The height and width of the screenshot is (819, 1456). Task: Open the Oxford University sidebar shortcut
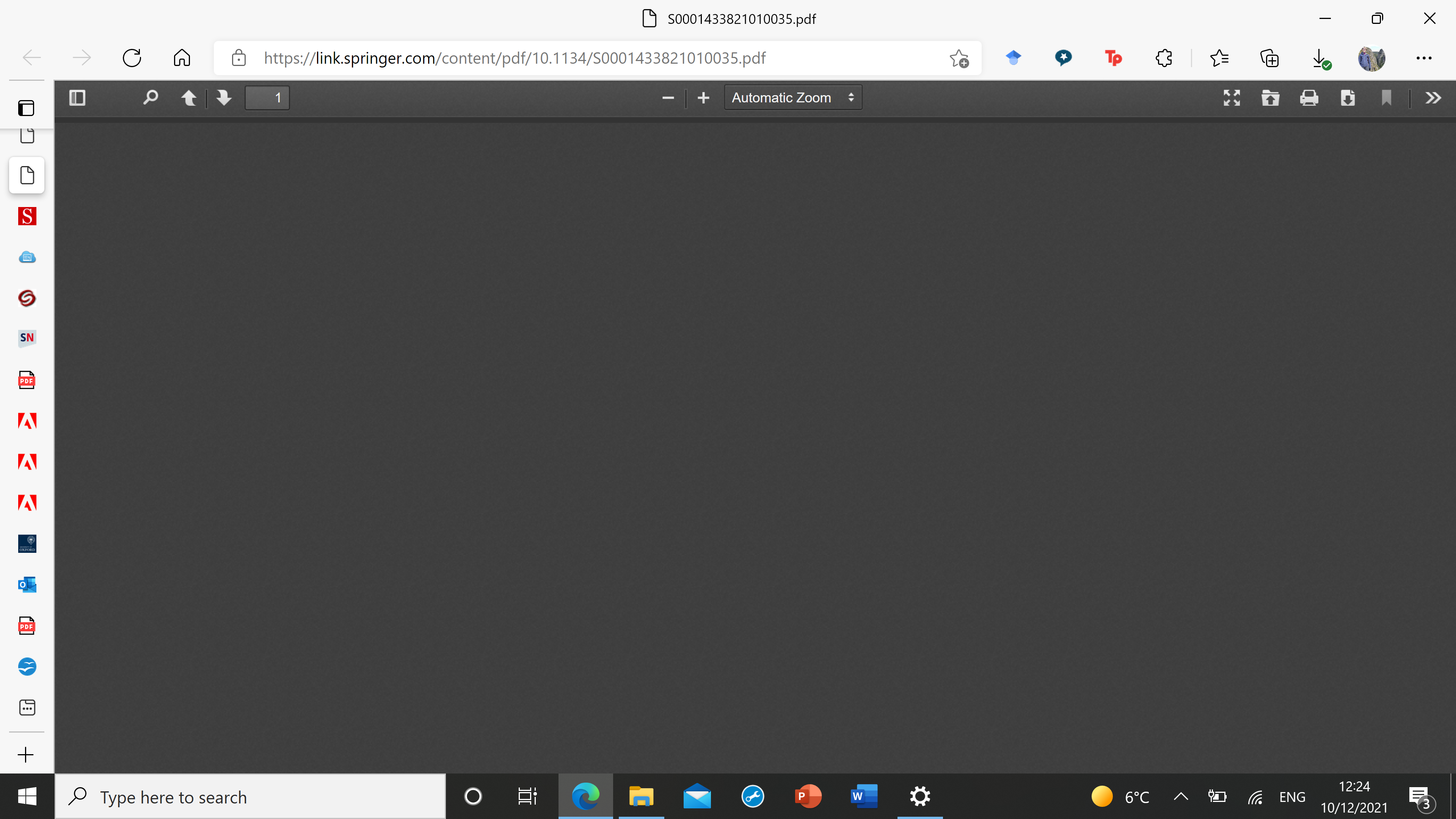[x=27, y=543]
